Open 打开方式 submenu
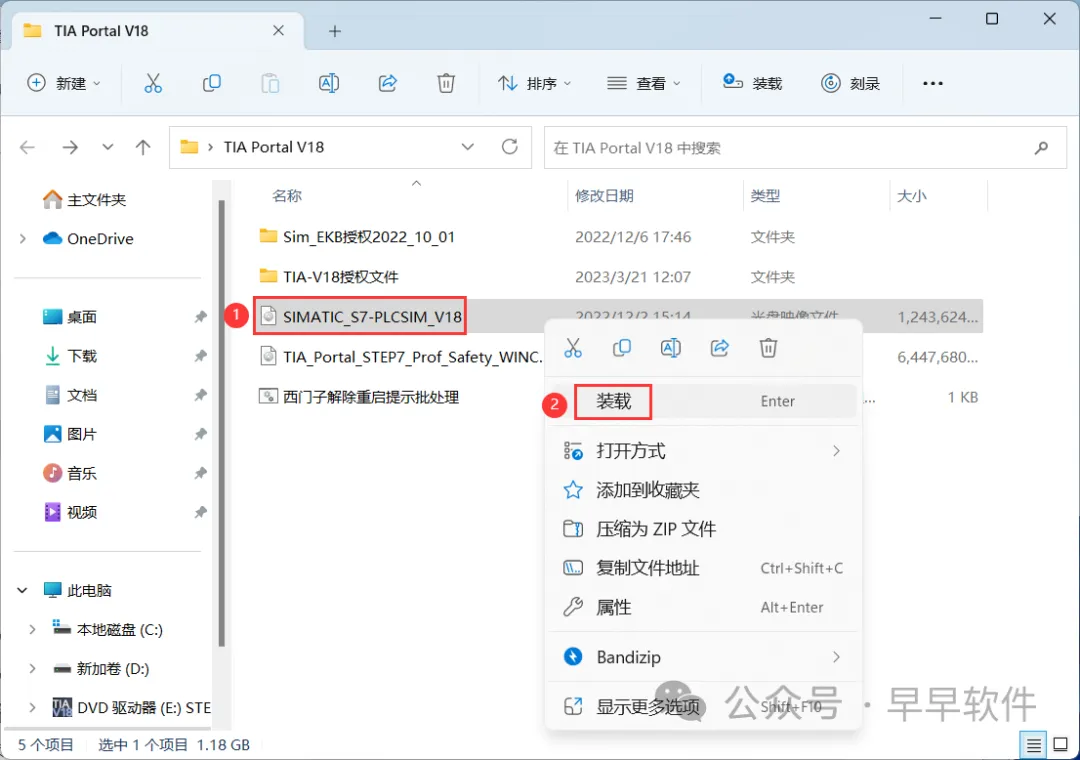1080x760 pixels. click(703, 451)
